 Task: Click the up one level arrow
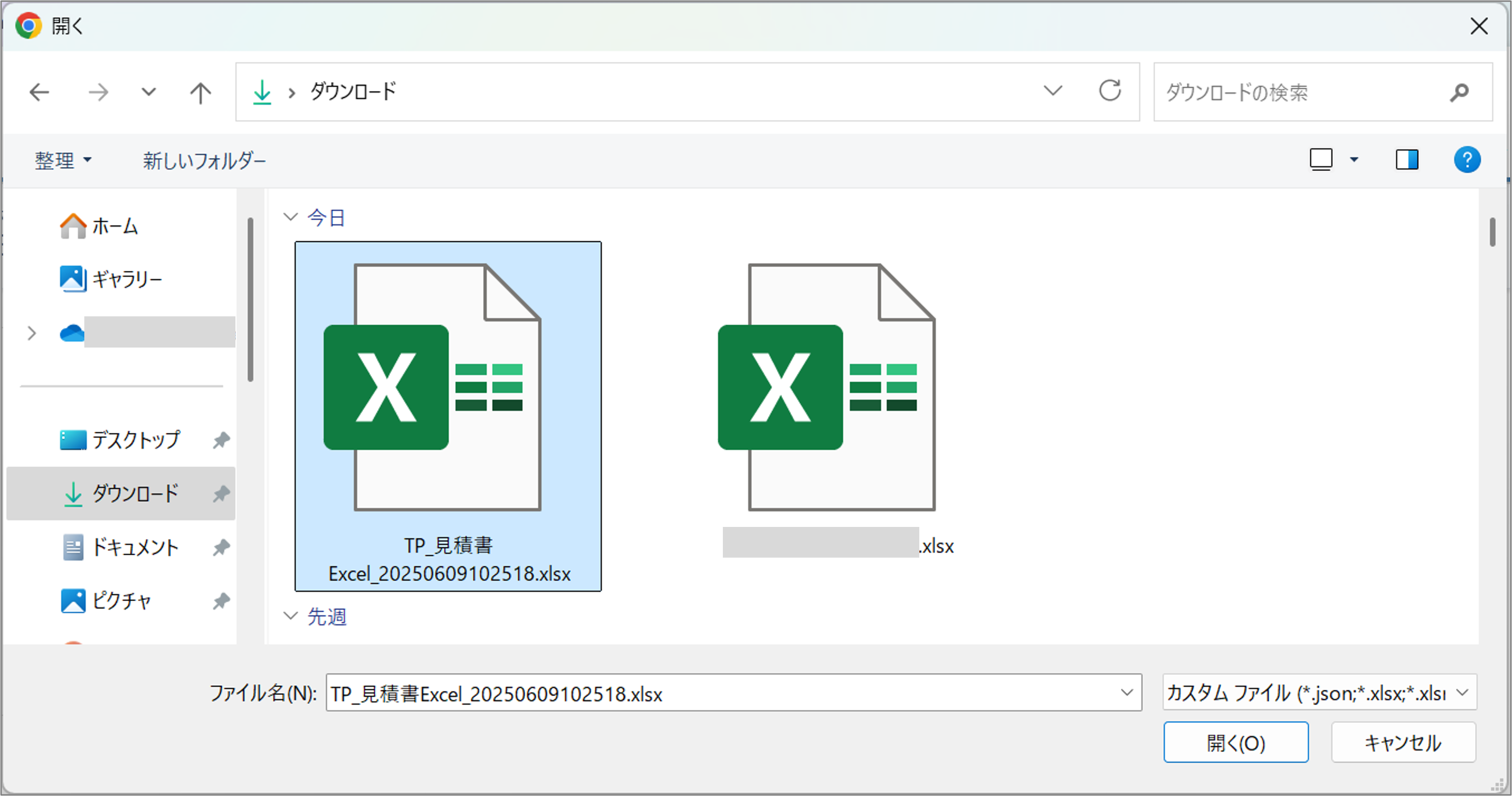pyautogui.click(x=200, y=92)
